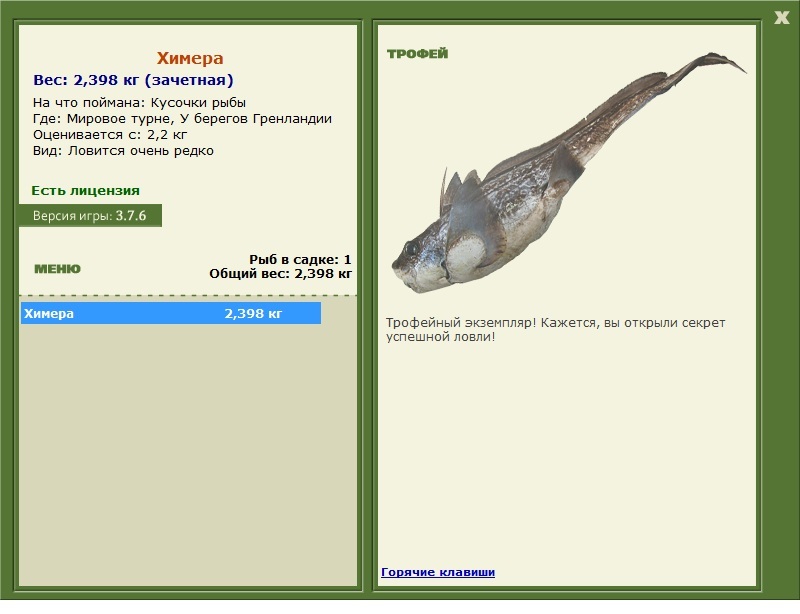
Task: Click the chimera fish trophy picture
Action: coord(569,173)
